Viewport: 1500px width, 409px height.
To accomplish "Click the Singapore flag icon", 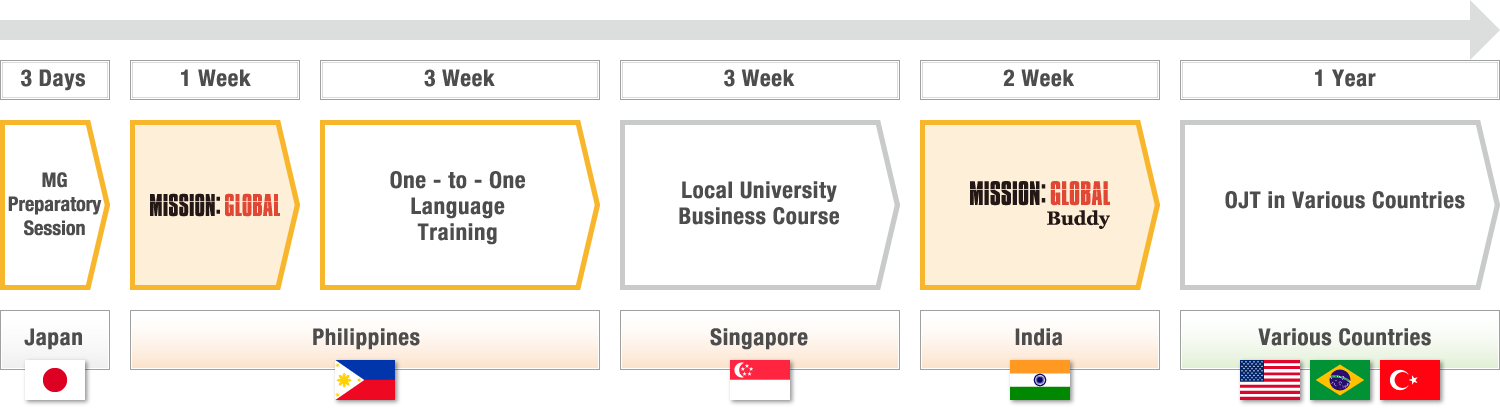I will [760, 380].
